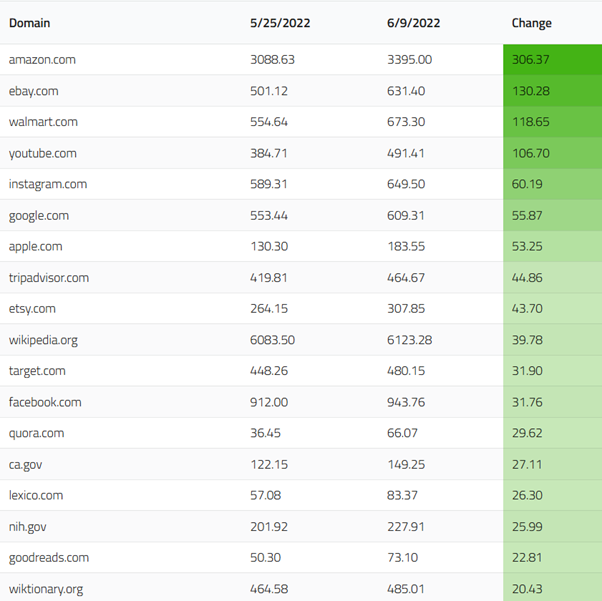Select youtube.com value 384.71
The height and width of the screenshot is (601, 602).
tap(269, 153)
